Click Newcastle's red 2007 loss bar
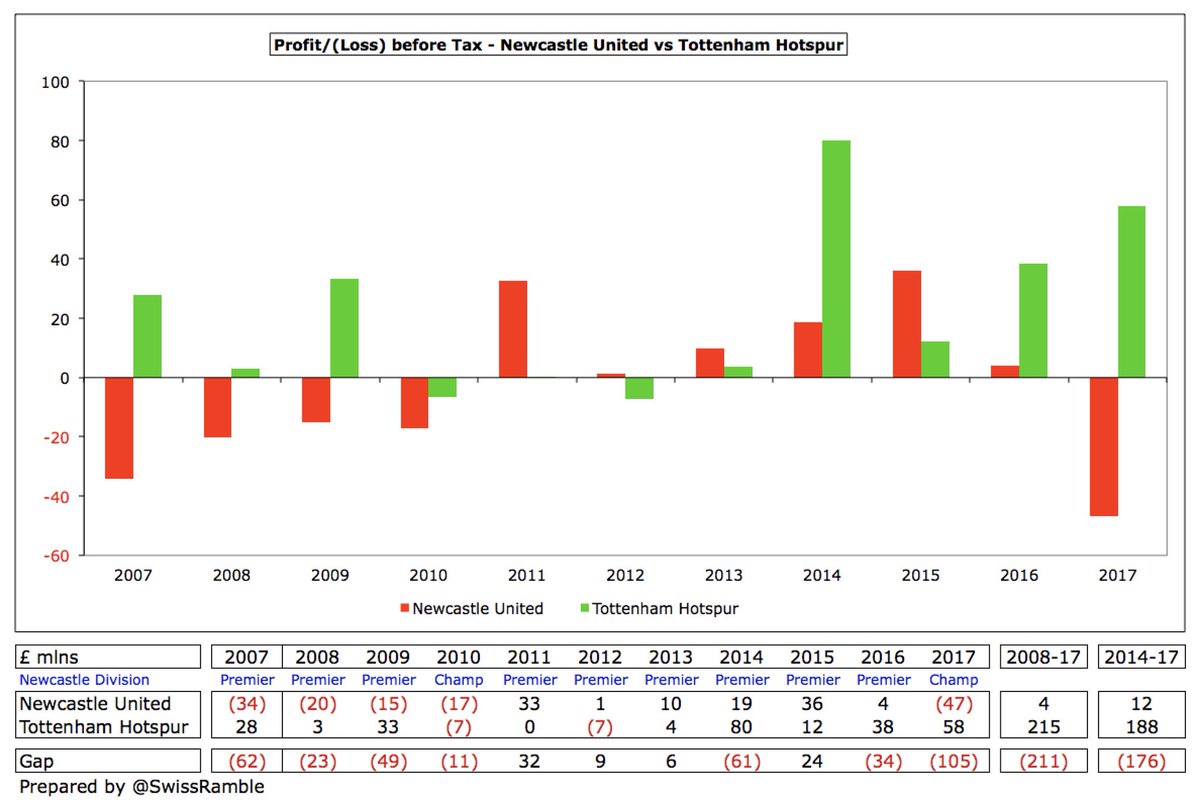Screen dimensions: 1200x804 pyautogui.click(x=119, y=428)
